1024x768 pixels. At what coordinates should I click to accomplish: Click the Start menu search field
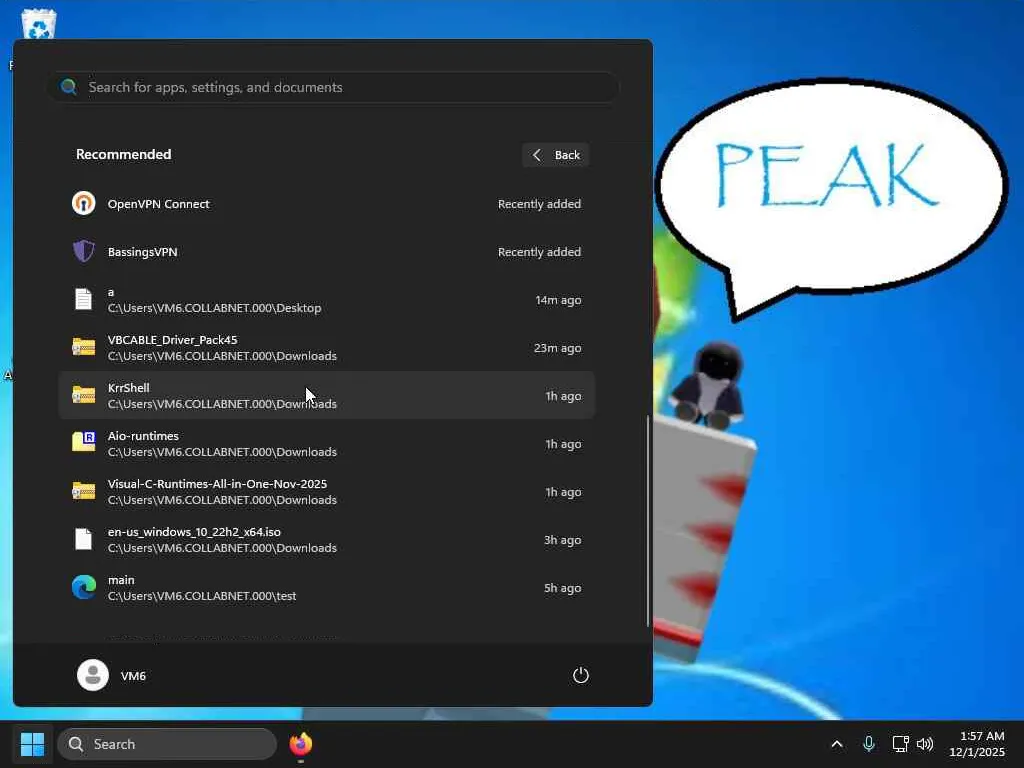tap(333, 87)
